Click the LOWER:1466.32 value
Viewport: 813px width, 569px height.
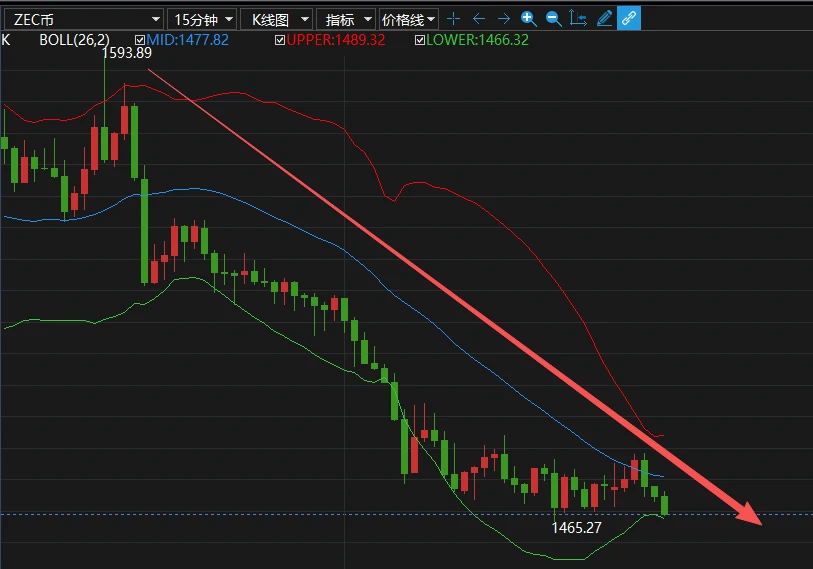pos(477,40)
